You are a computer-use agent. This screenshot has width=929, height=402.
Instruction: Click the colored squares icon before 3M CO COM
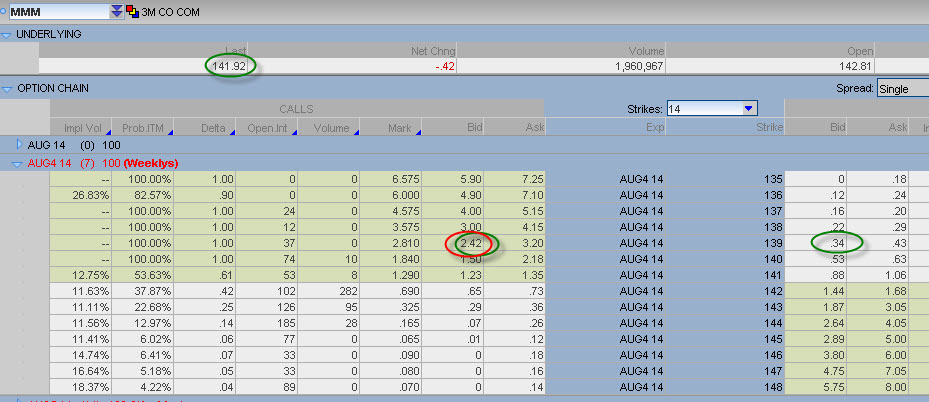[132, 11]
